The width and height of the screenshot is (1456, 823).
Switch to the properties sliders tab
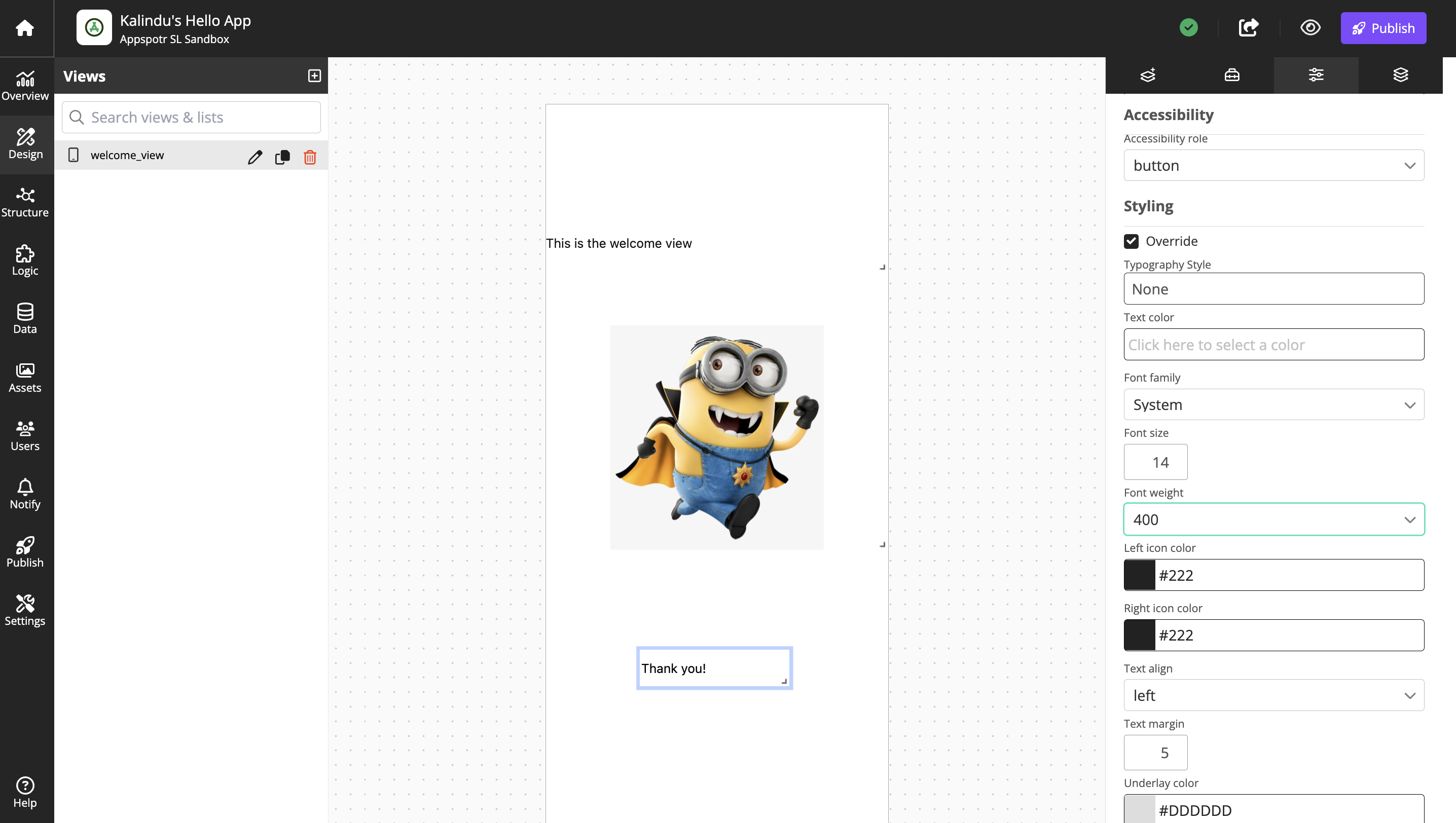tap(1317, 74)
